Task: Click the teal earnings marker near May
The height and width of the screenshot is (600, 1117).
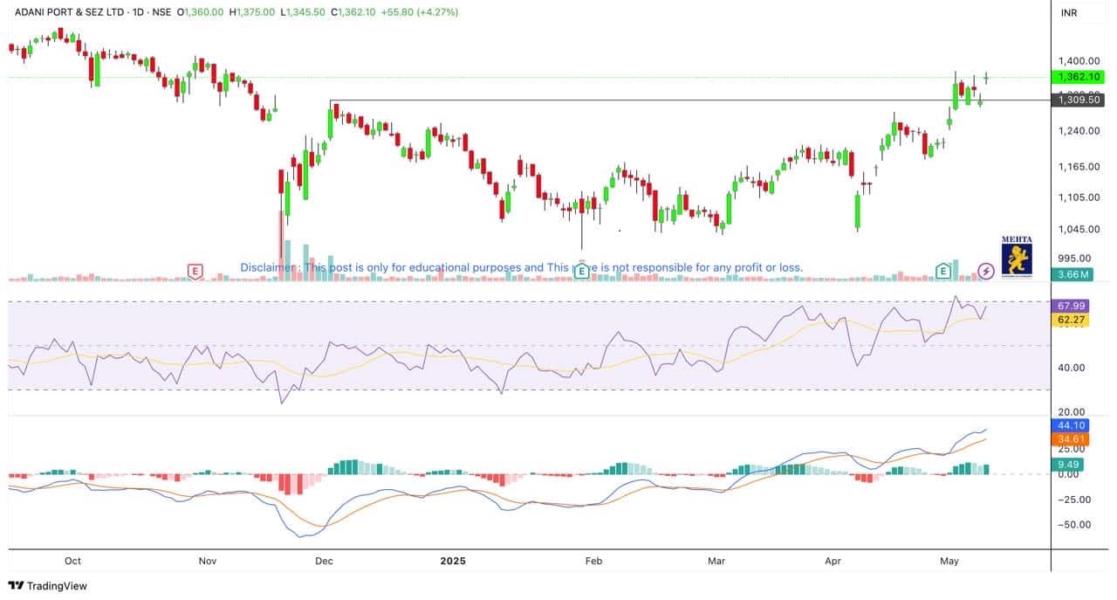Action: (943, 271)
